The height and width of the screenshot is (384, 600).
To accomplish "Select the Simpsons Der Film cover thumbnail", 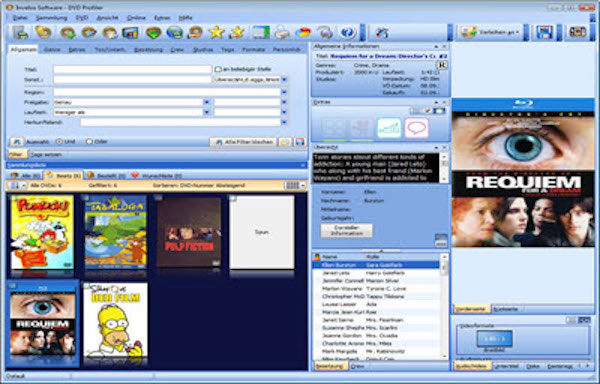I will 116,321.
